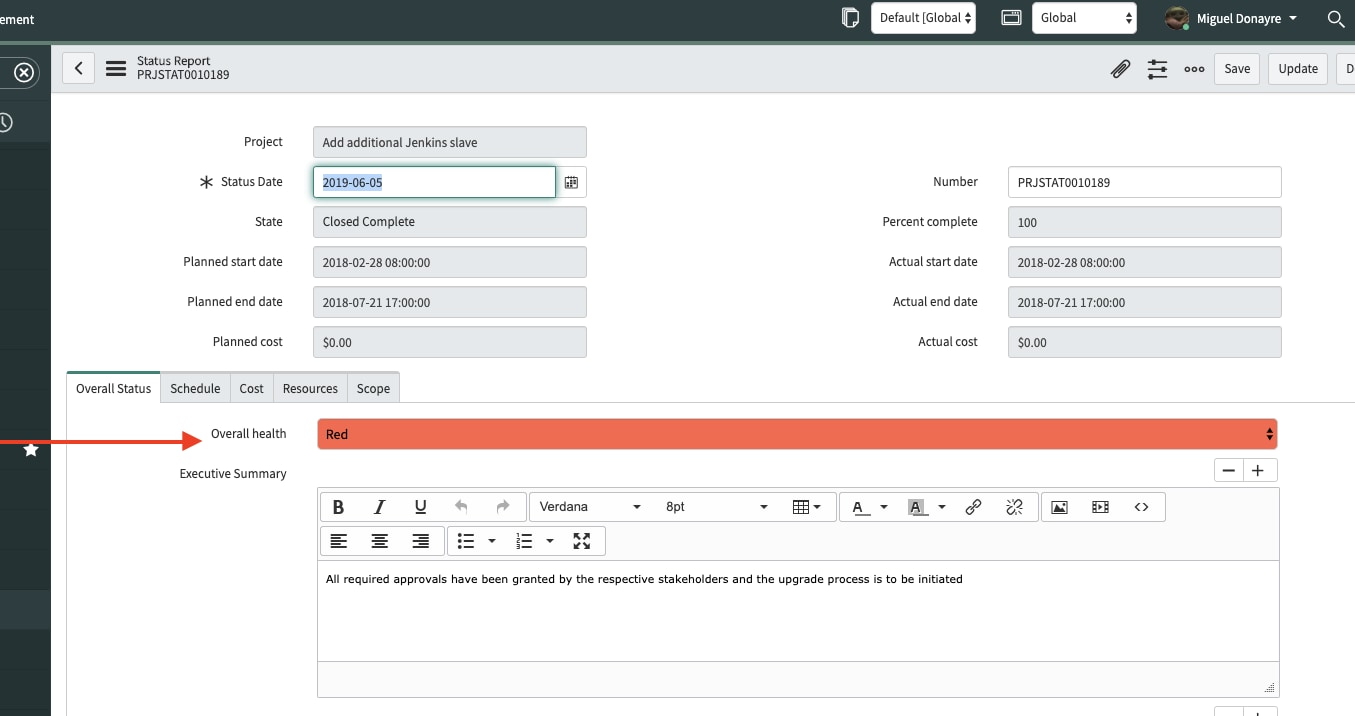This screenshot has width=1355, height=716.
Task: Insert a bulleted list
Action: [465, 541]
